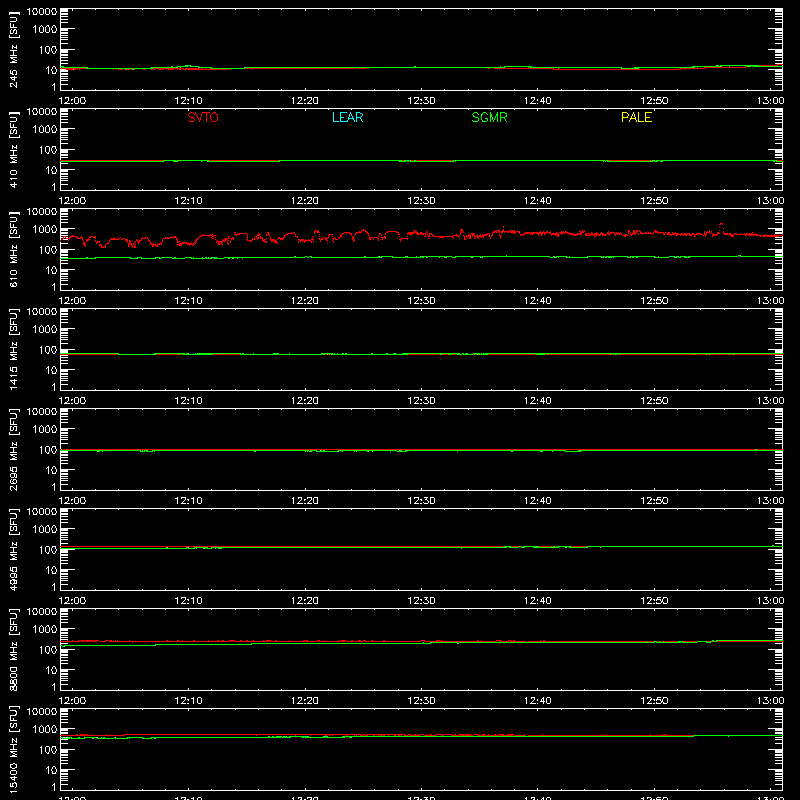The image size is (800, 800).
Task: Click the 10000 y-tick of the 245 MHz panel
Action: (x=42, y=12)
